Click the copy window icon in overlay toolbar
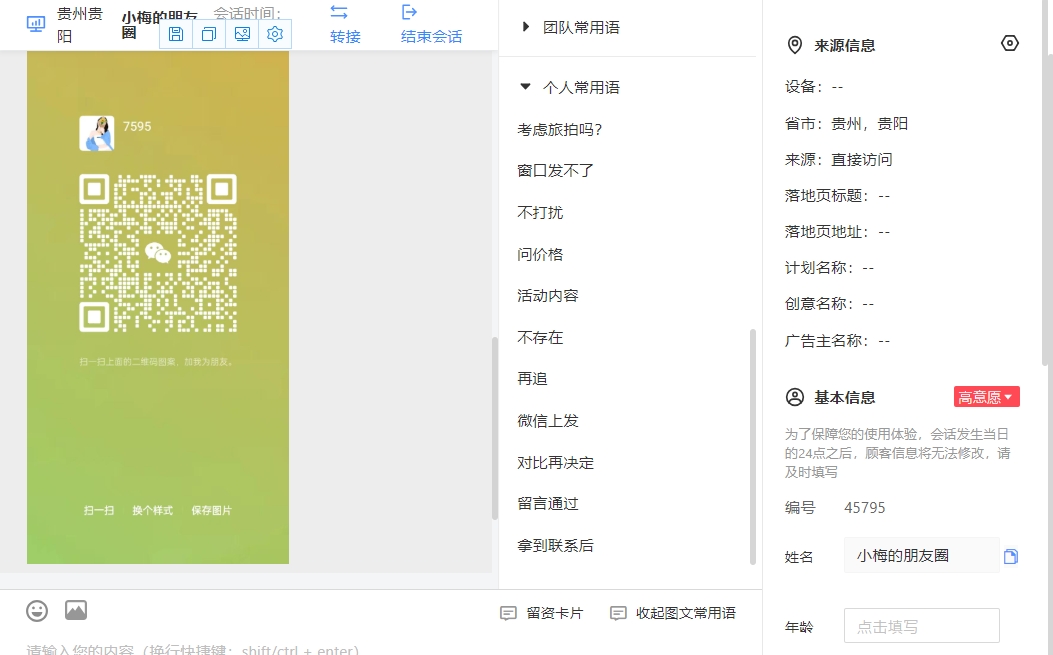Screen dimensions: 1053x655 click(209, 34)
